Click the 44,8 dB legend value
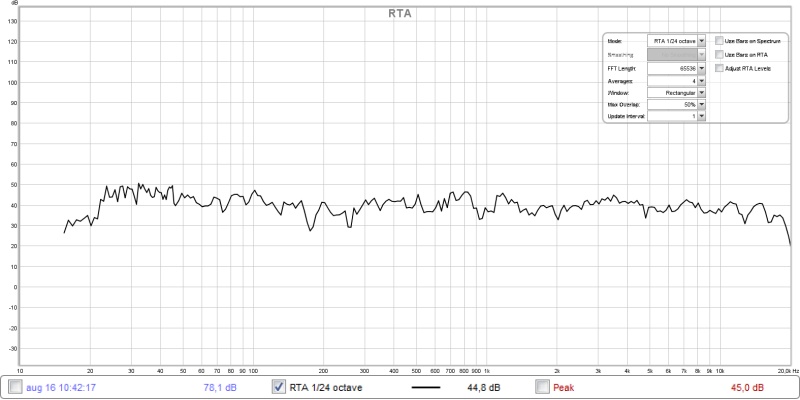Viewport: 800px width, 400px height. [484, 388]
